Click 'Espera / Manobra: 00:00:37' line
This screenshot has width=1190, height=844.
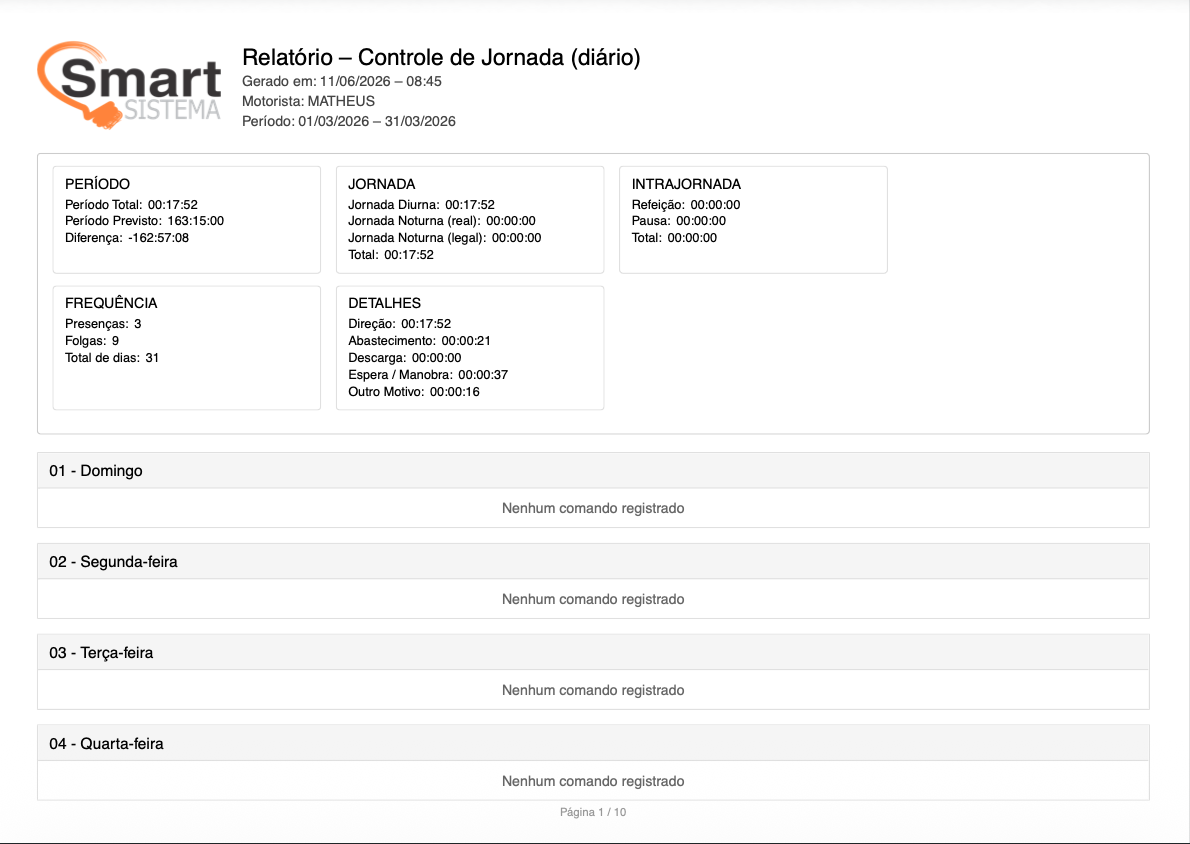pyautogui.click(x=428, y=375)
